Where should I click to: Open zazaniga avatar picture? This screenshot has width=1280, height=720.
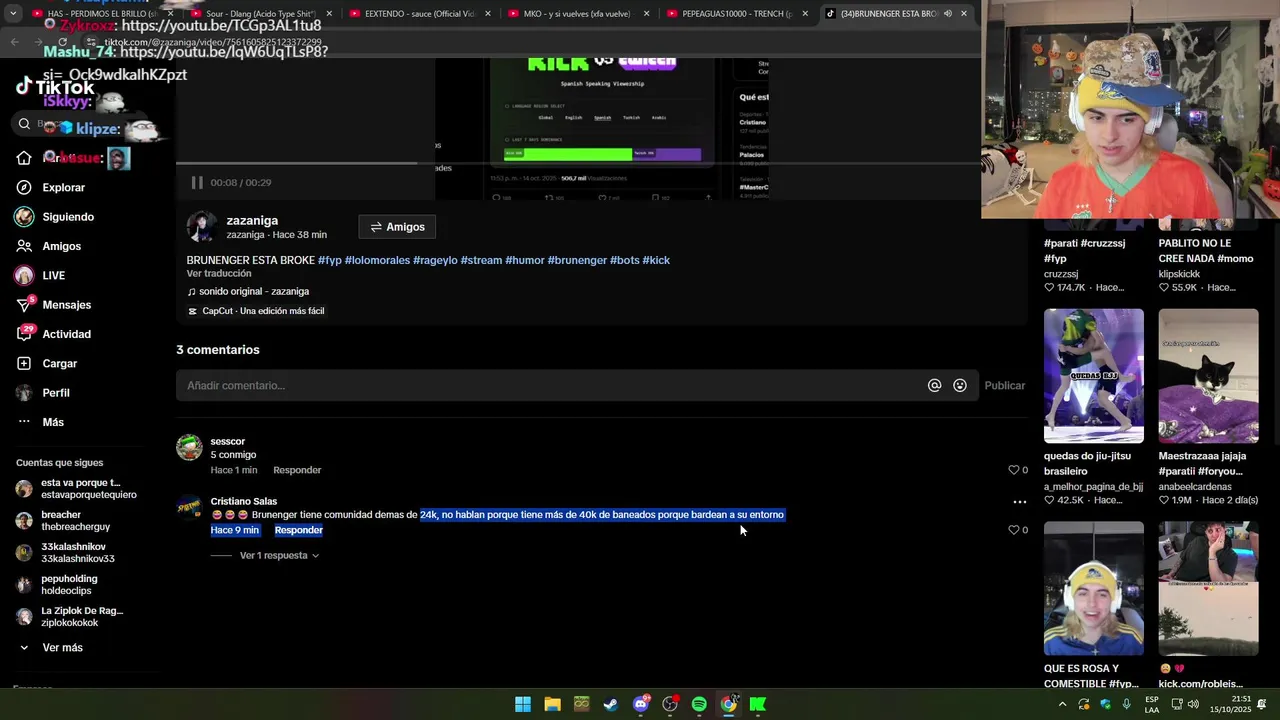(x=202, y=227)
